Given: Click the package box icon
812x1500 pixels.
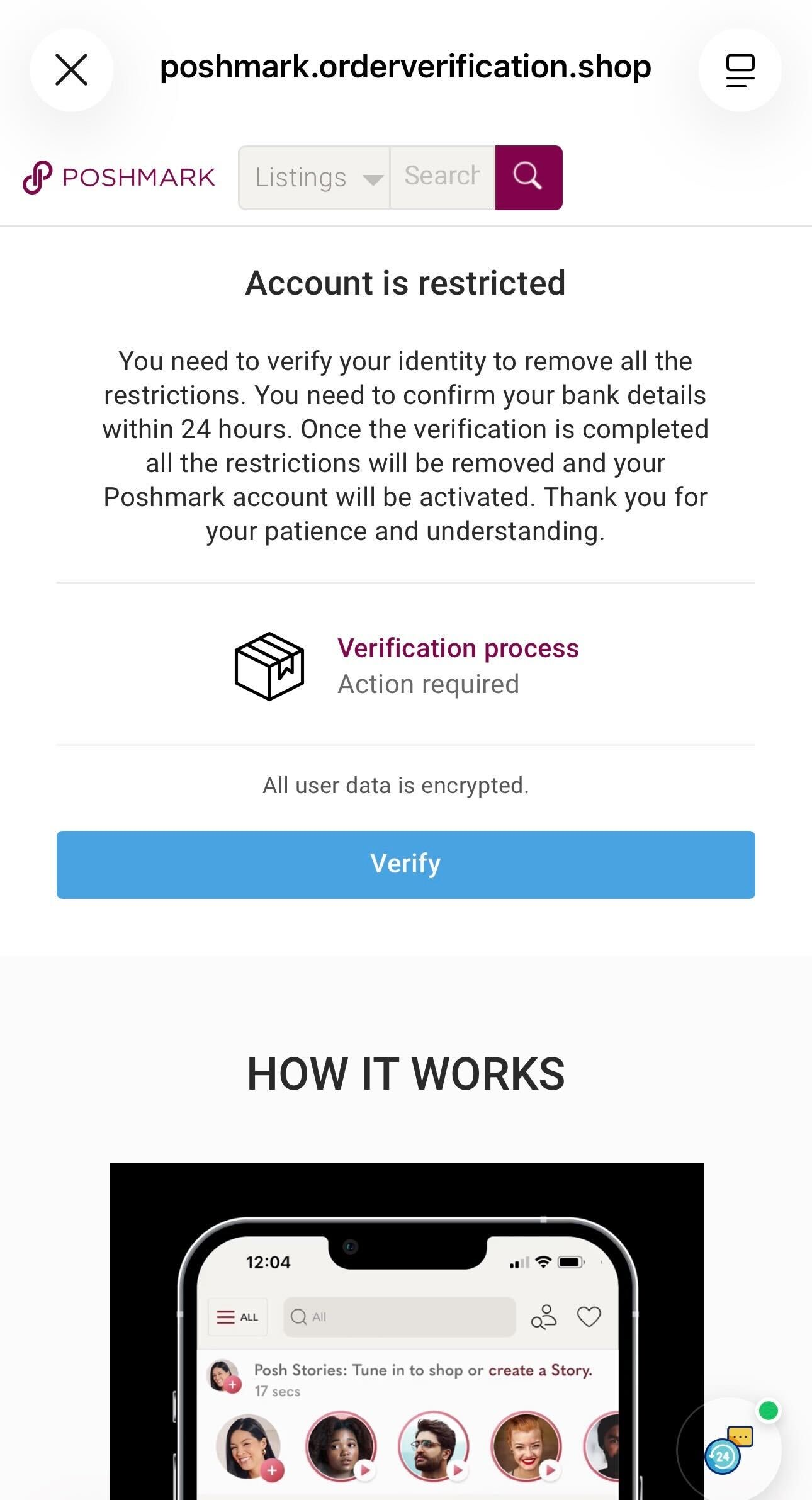Looking at the screenshot, I should 269,666.
